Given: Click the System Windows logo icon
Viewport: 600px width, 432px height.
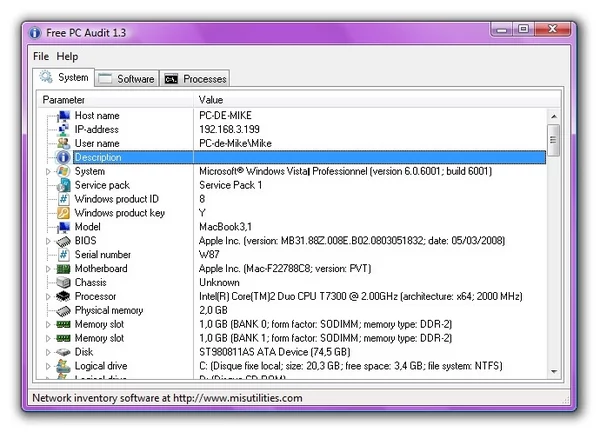Looking at the screenshot, I should click(64, 171).
